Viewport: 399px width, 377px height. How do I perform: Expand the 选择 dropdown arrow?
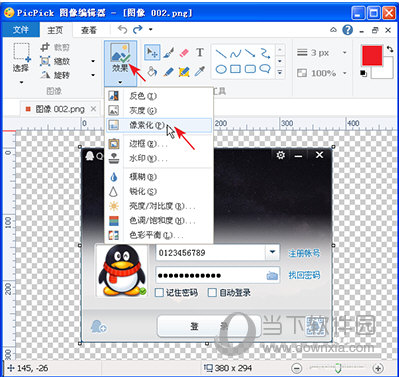point(22,82)
